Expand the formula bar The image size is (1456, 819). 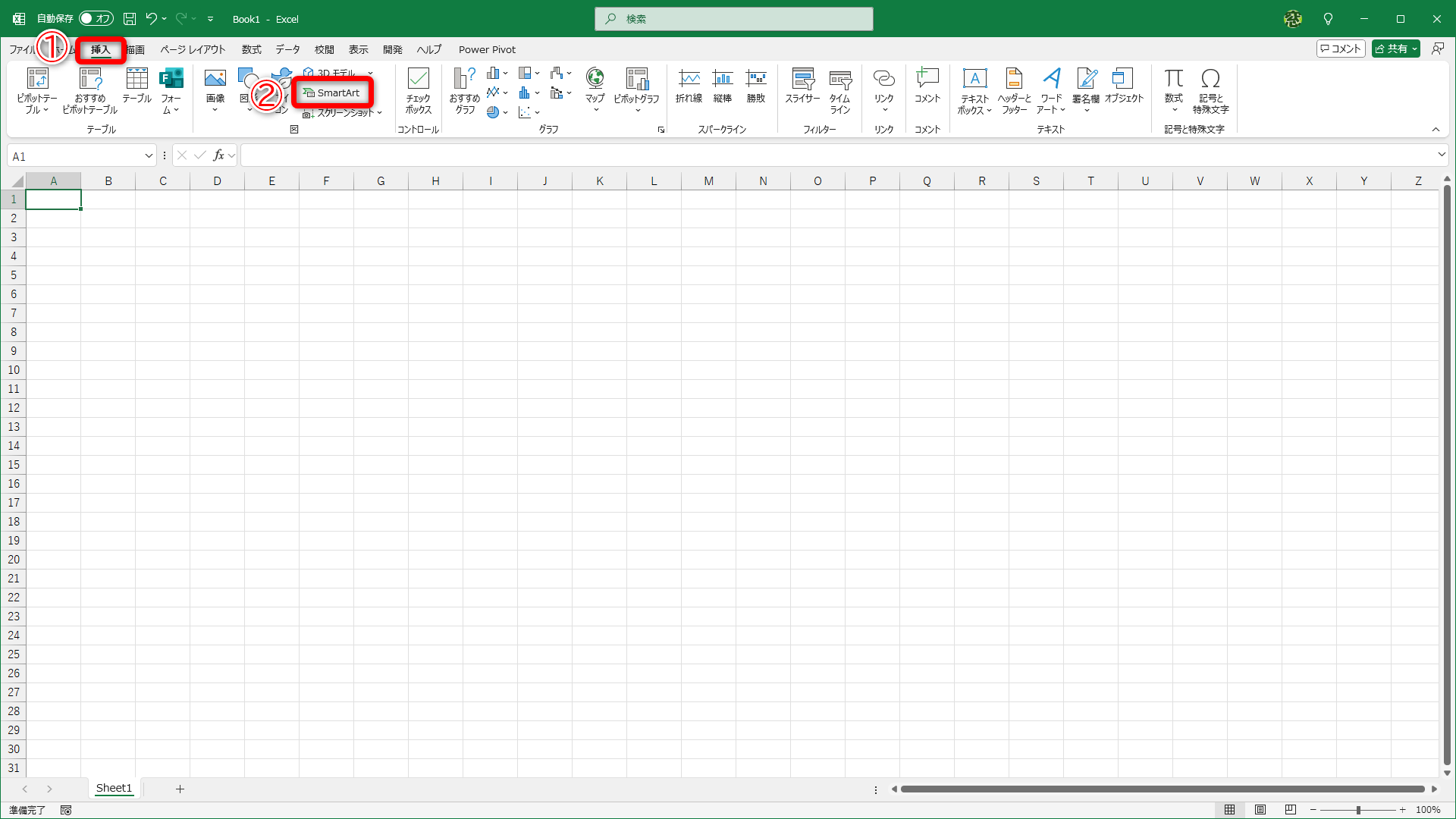pos(1441,155)
